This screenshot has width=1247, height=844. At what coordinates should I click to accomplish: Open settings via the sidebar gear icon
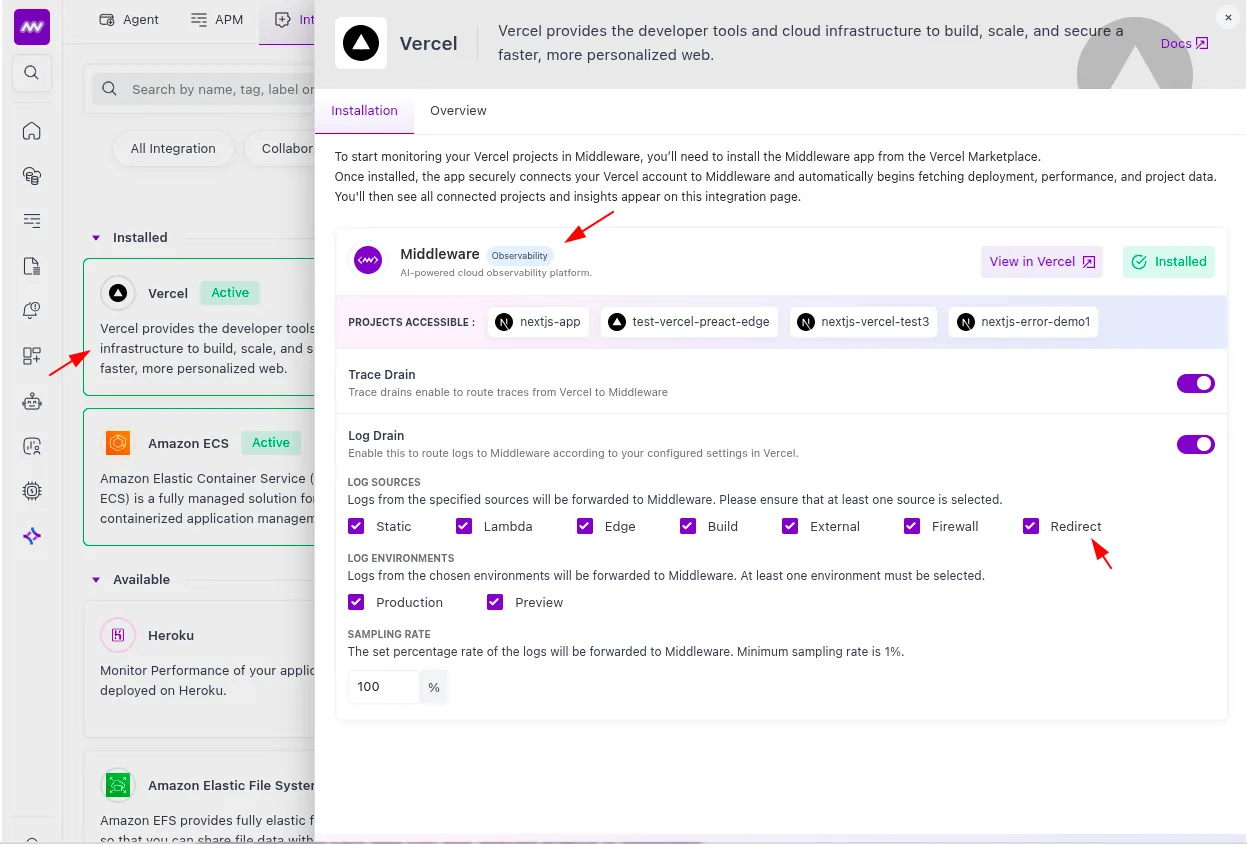(32, 491)
